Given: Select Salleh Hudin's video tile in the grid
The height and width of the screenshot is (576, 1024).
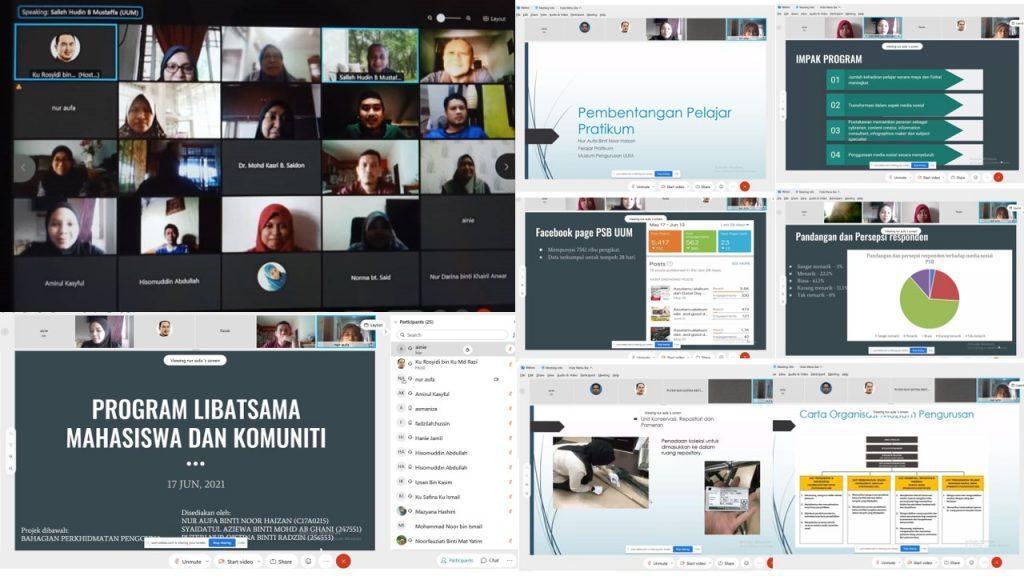Looking at the screenshot, I should click(x=370, y=54).
